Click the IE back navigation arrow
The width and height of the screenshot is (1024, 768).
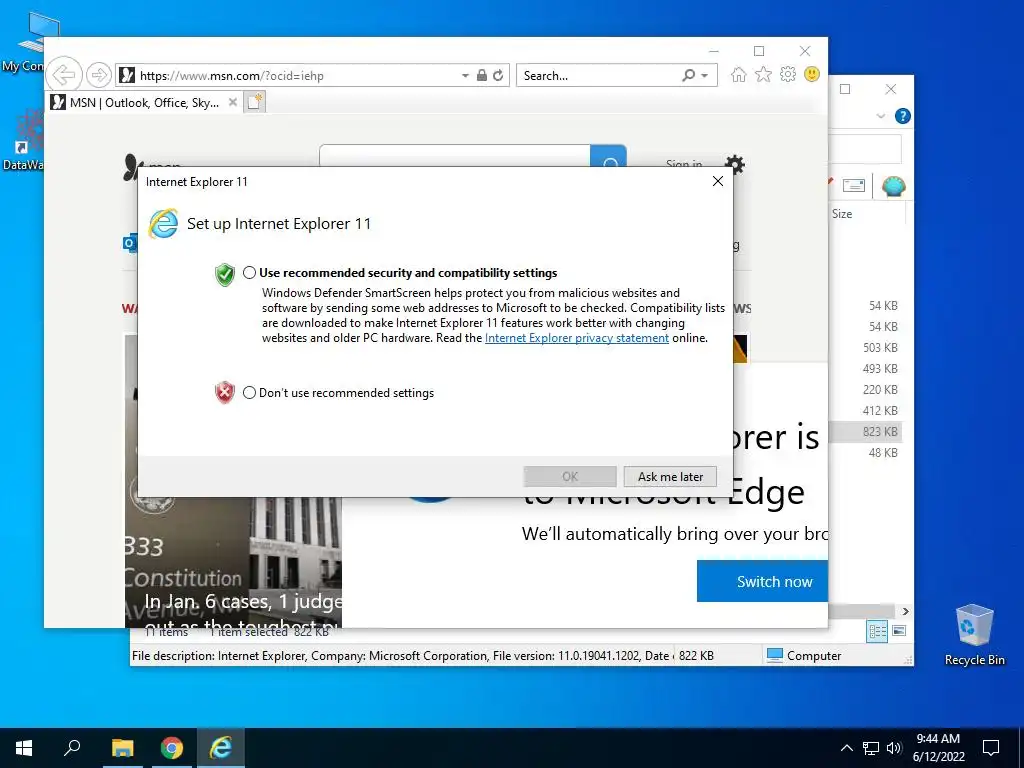[65, 75]
